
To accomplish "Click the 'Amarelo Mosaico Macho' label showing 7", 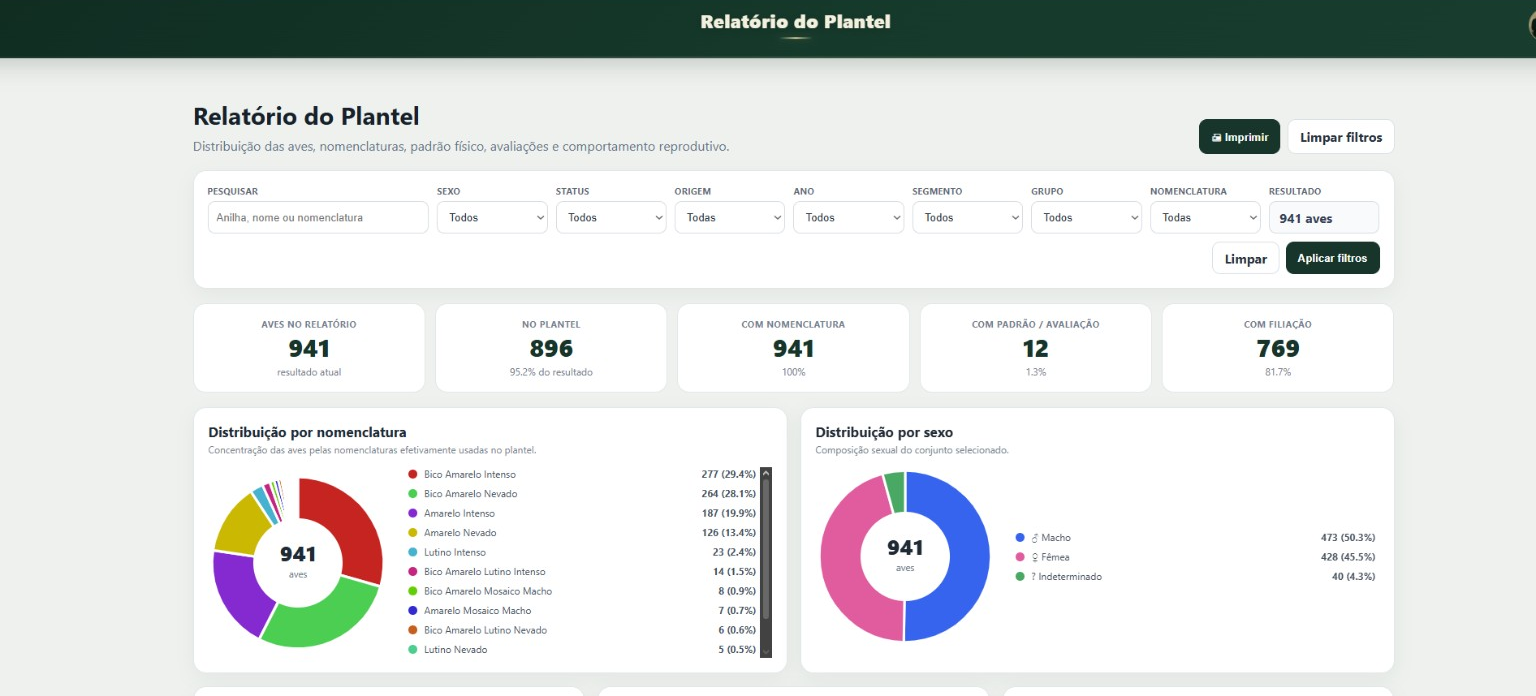I will [x=478, y=611].
